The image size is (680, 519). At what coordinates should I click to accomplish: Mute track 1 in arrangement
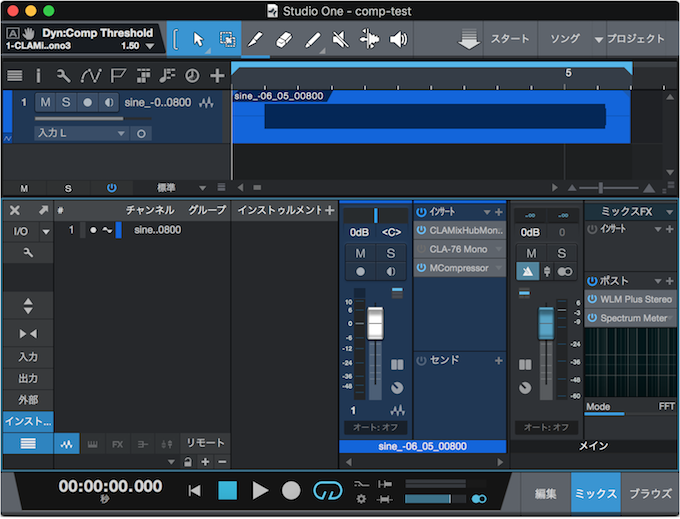click(x=45, y=103)
